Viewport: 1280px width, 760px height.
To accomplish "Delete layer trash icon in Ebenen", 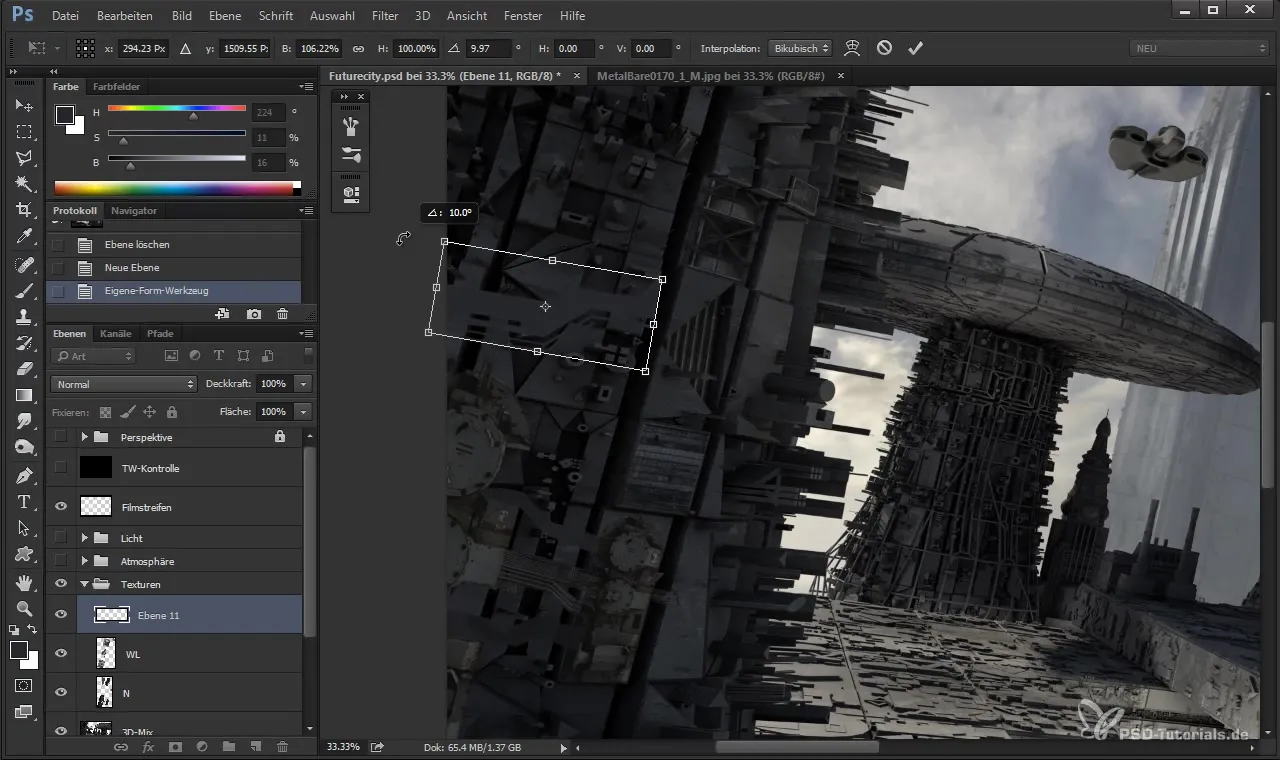I will [x=282, y=747].
